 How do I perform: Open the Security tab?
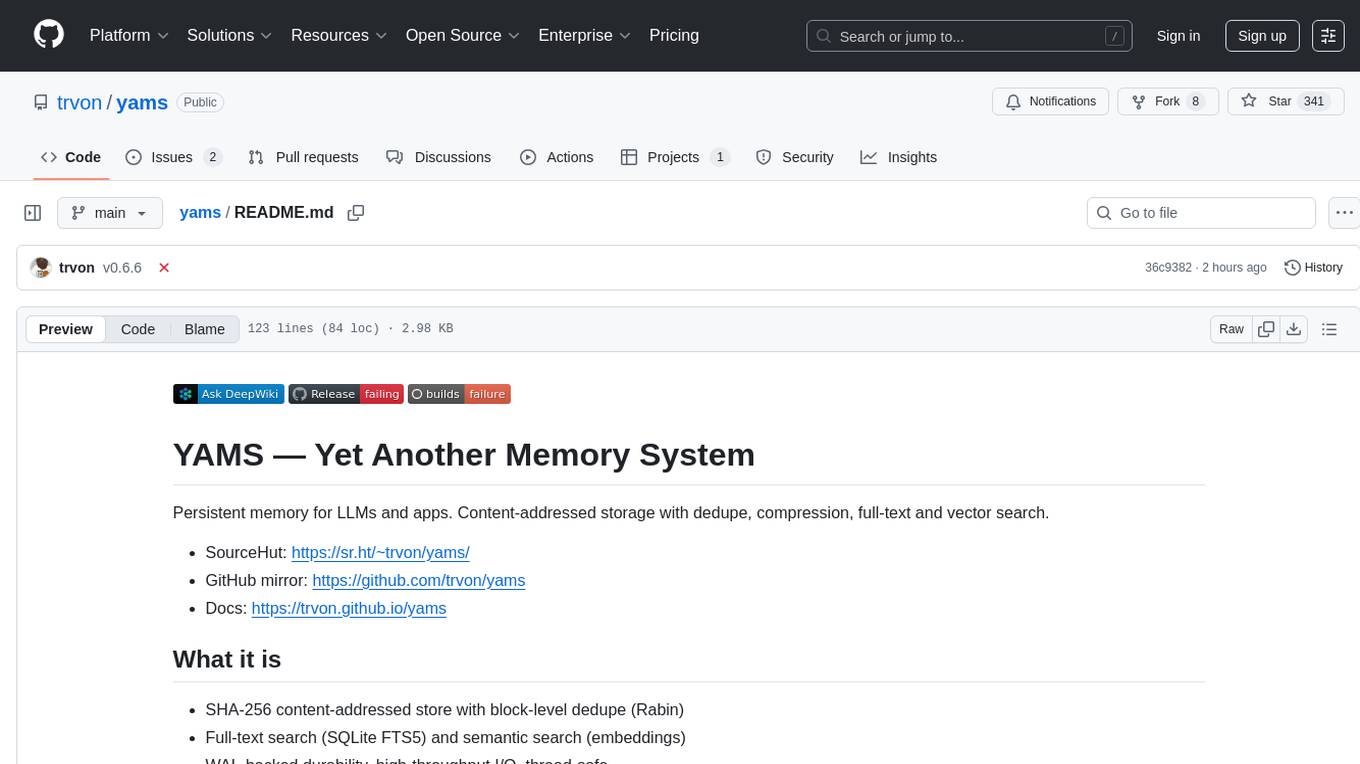tap(795, 157)
